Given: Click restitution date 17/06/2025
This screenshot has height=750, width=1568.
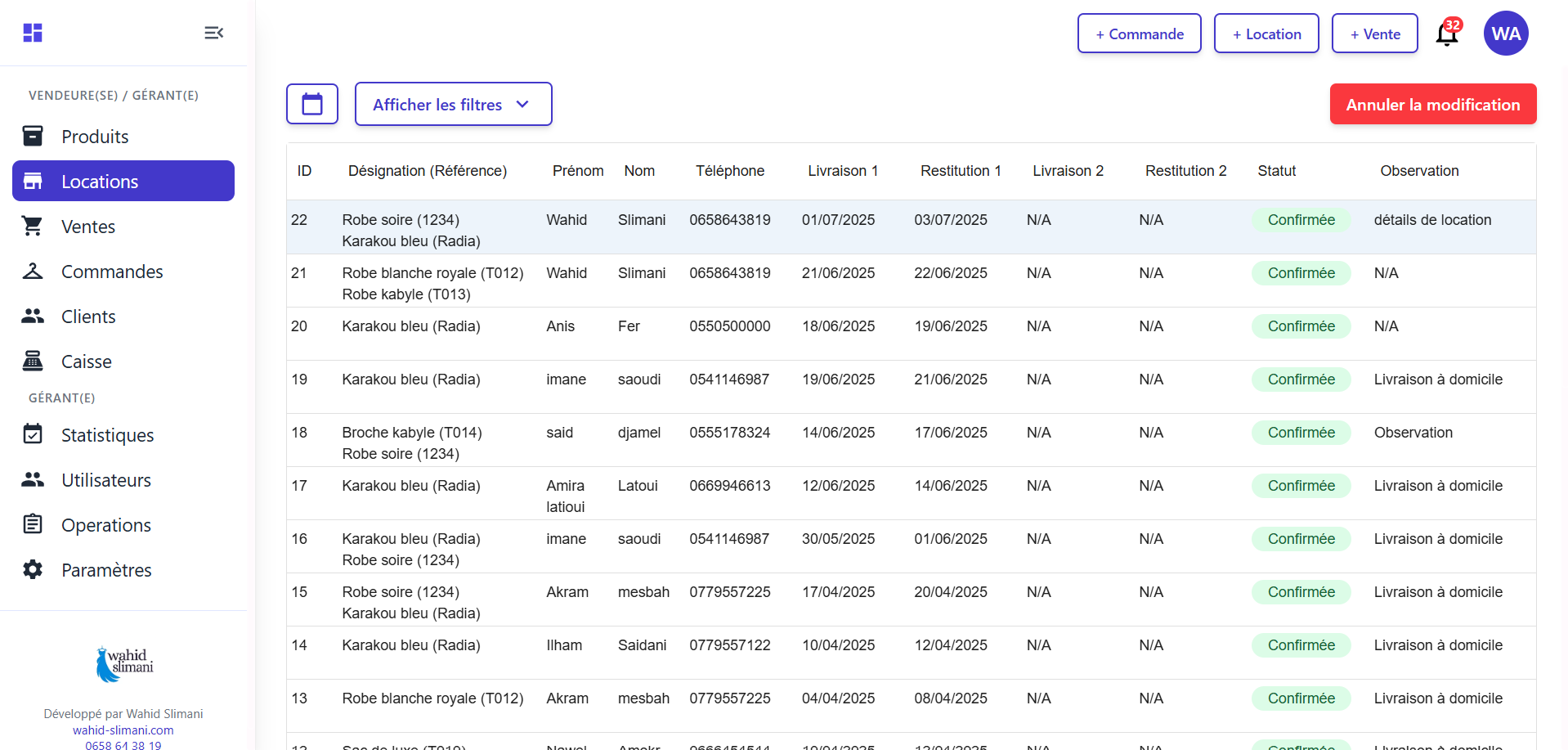Looking at the screenshot, I should pyautogui.click(x=951, y=433).
